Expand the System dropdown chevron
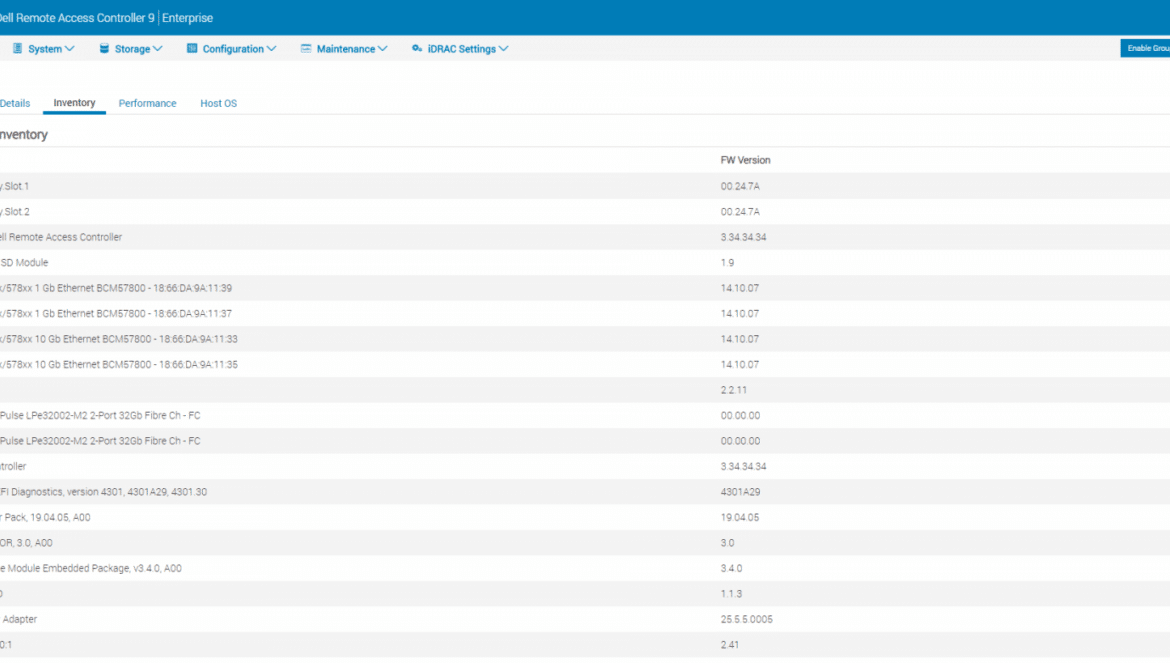 (69, 49)
